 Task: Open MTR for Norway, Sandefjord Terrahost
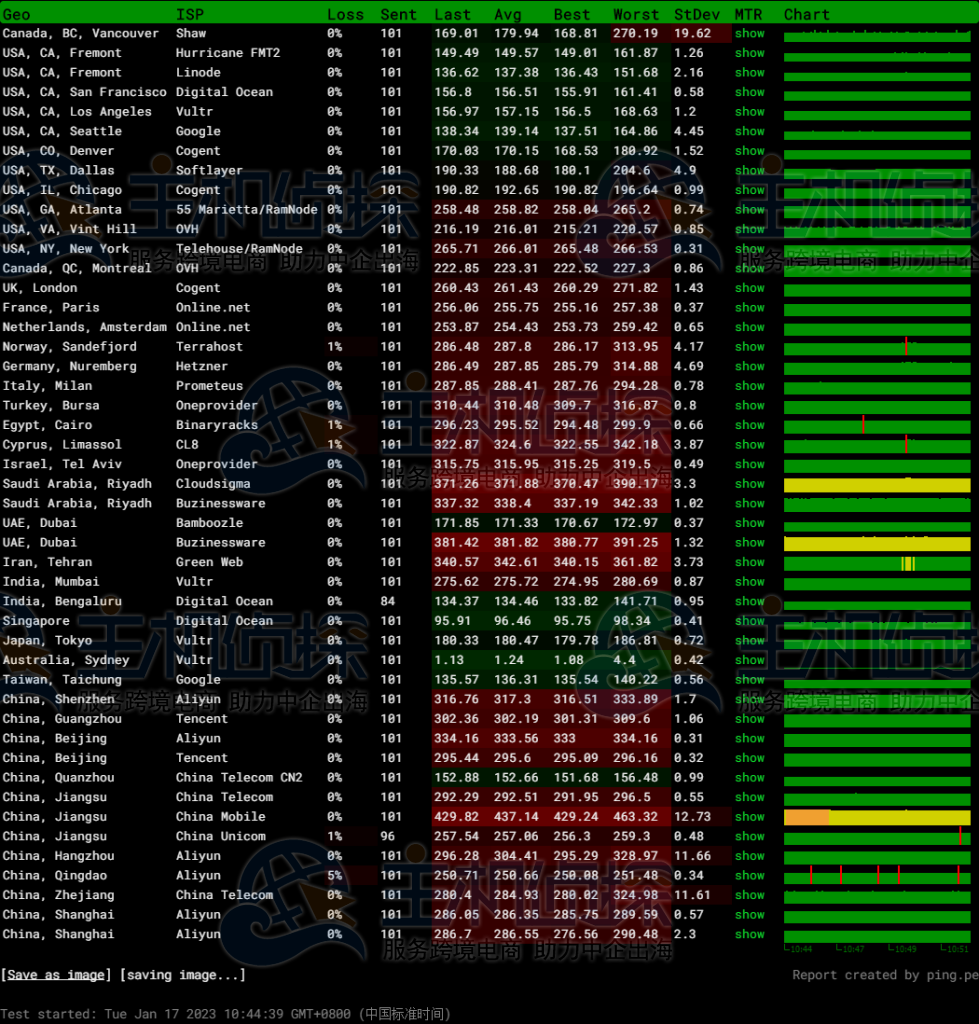click(749, 347)
